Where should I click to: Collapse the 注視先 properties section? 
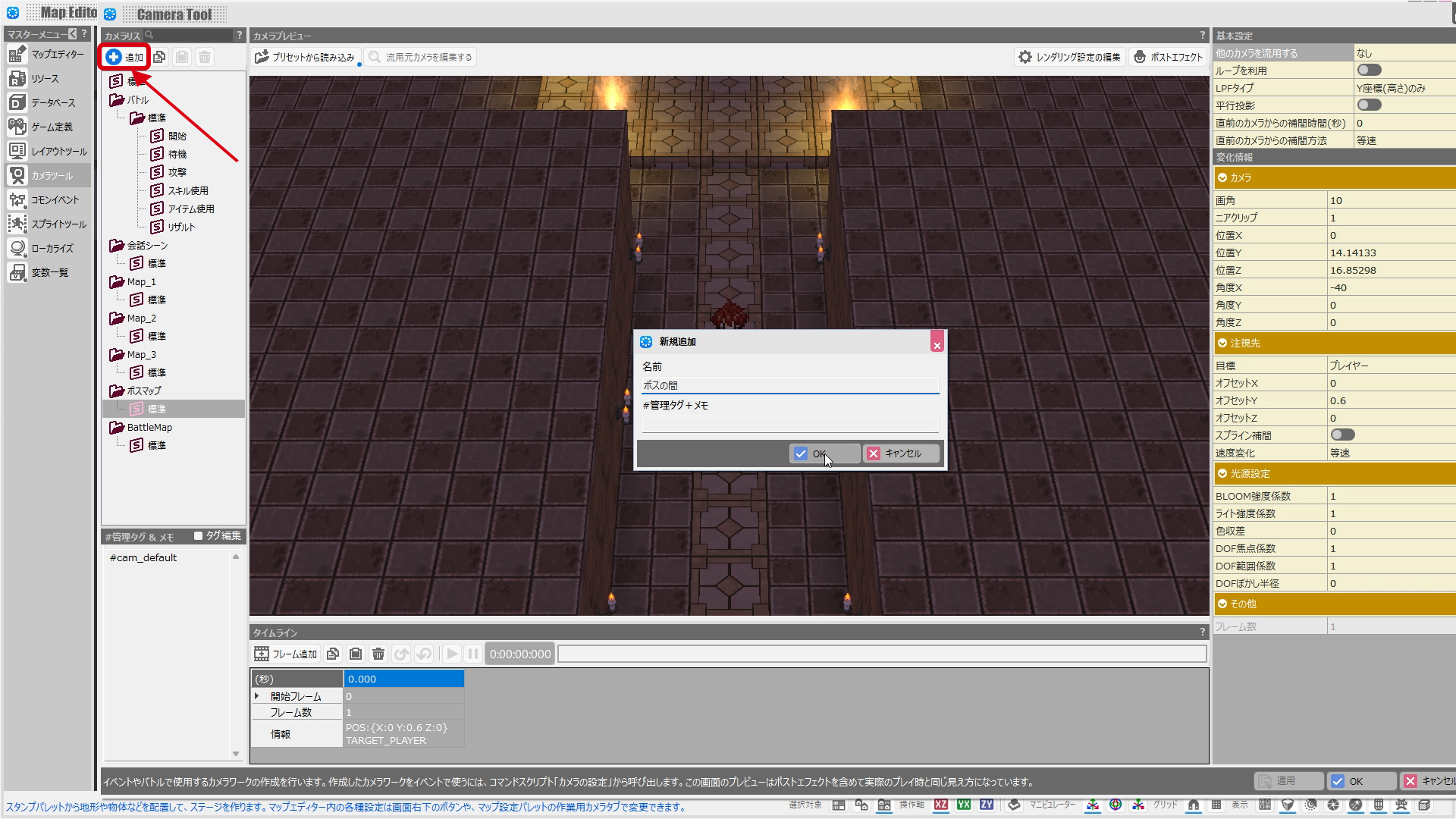pyautogui.click(x=1222, y=343)
